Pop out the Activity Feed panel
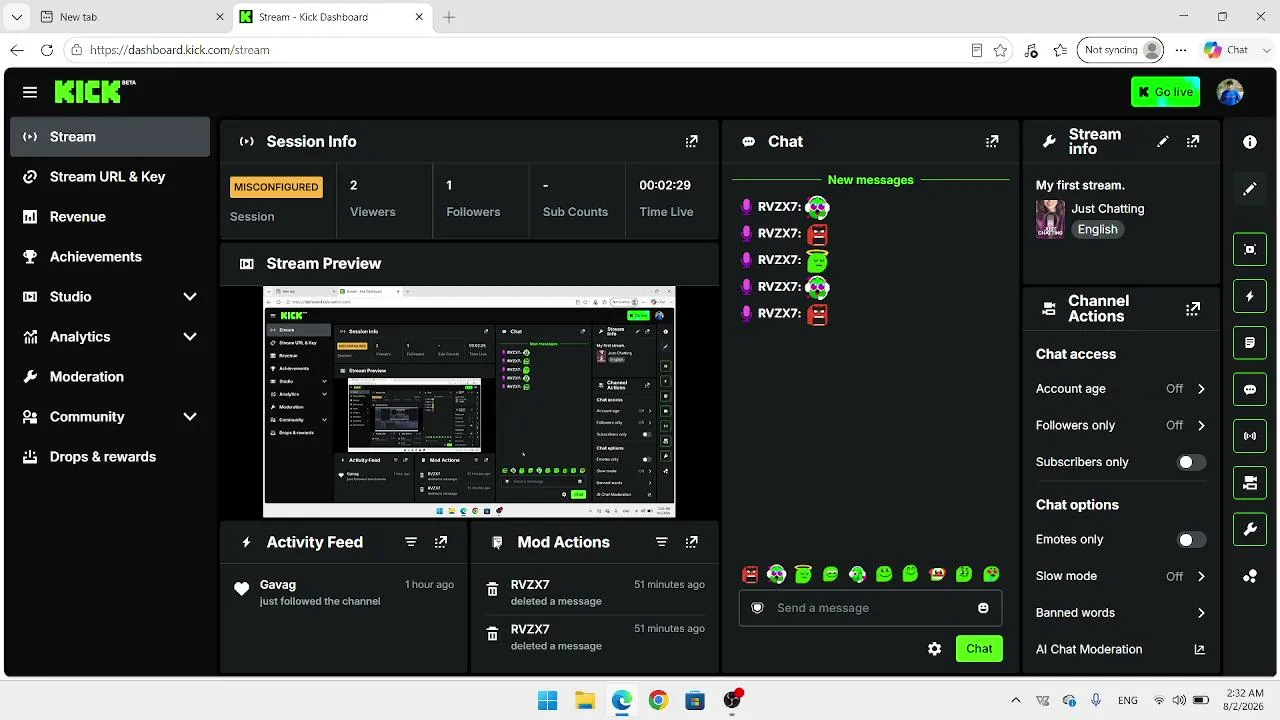The height and width of the screenshot is (720, 1280). [x=441, y=542]
